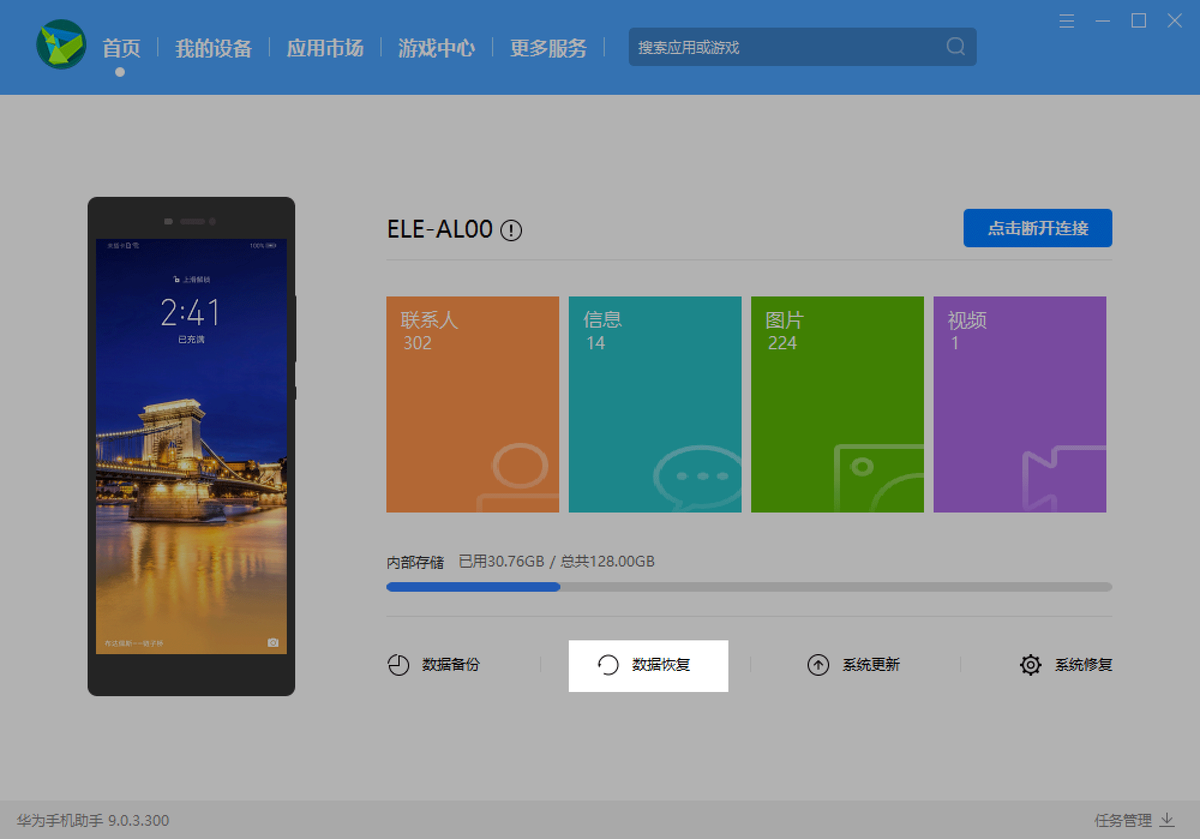This screenshot has width=1200, height=839.
Task: Select the 游戏中心 tab
Action: 436,48
